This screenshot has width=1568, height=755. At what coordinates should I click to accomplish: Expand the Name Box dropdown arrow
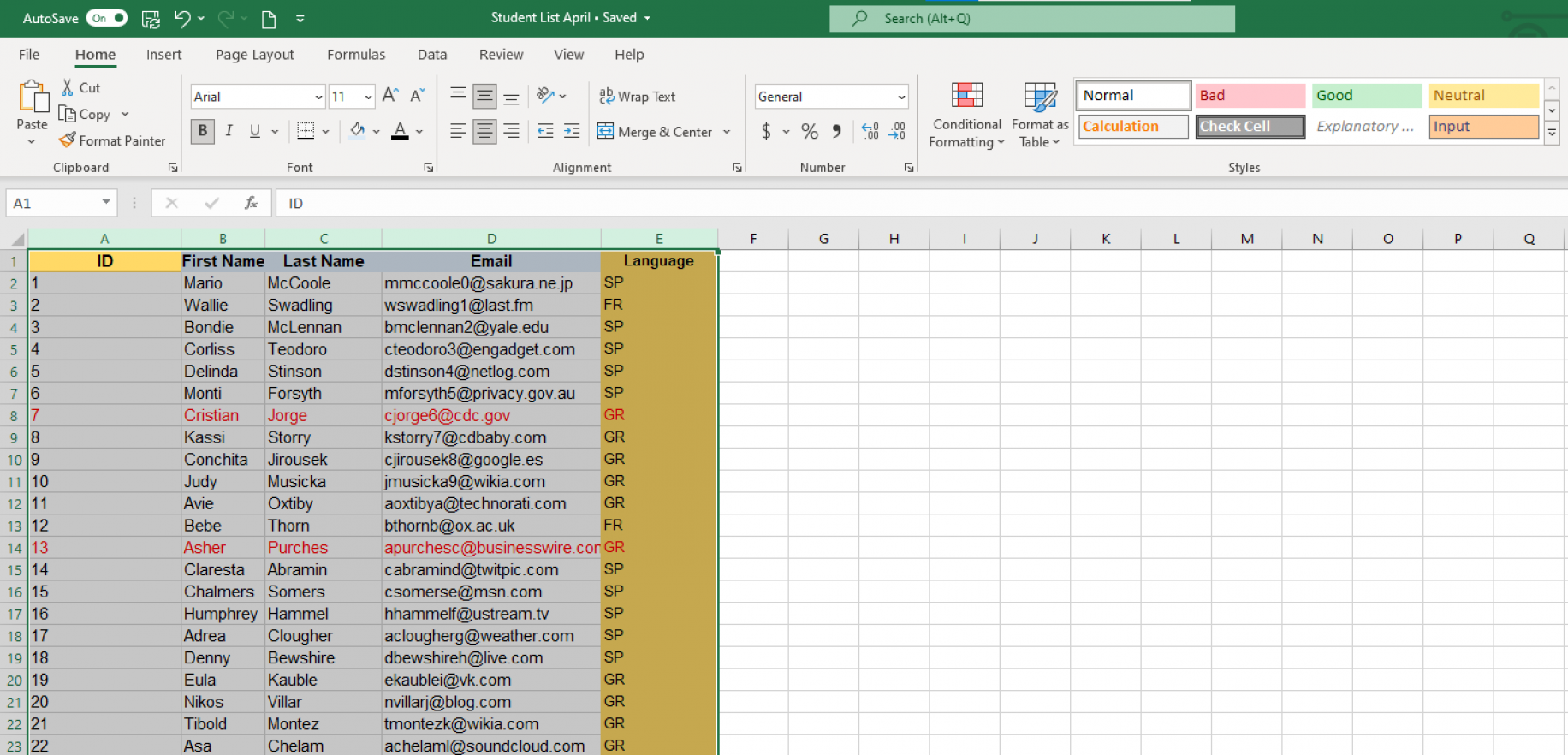click(x=106, y=203)
